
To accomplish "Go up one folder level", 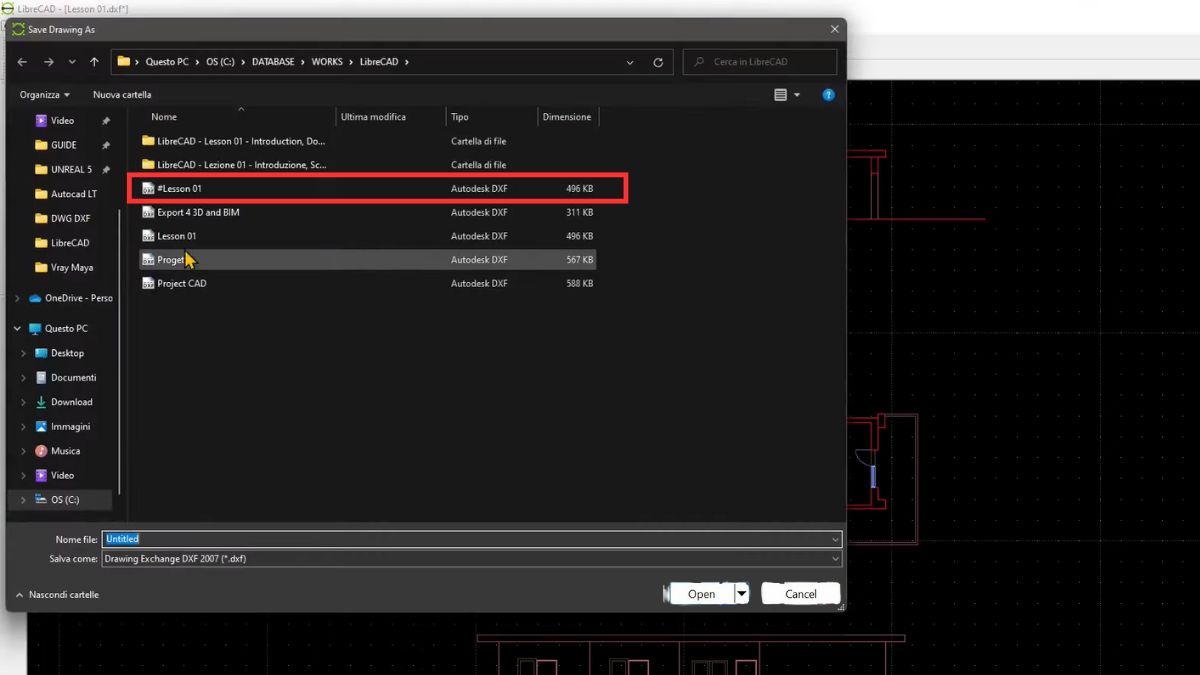I will pos(94,62).
